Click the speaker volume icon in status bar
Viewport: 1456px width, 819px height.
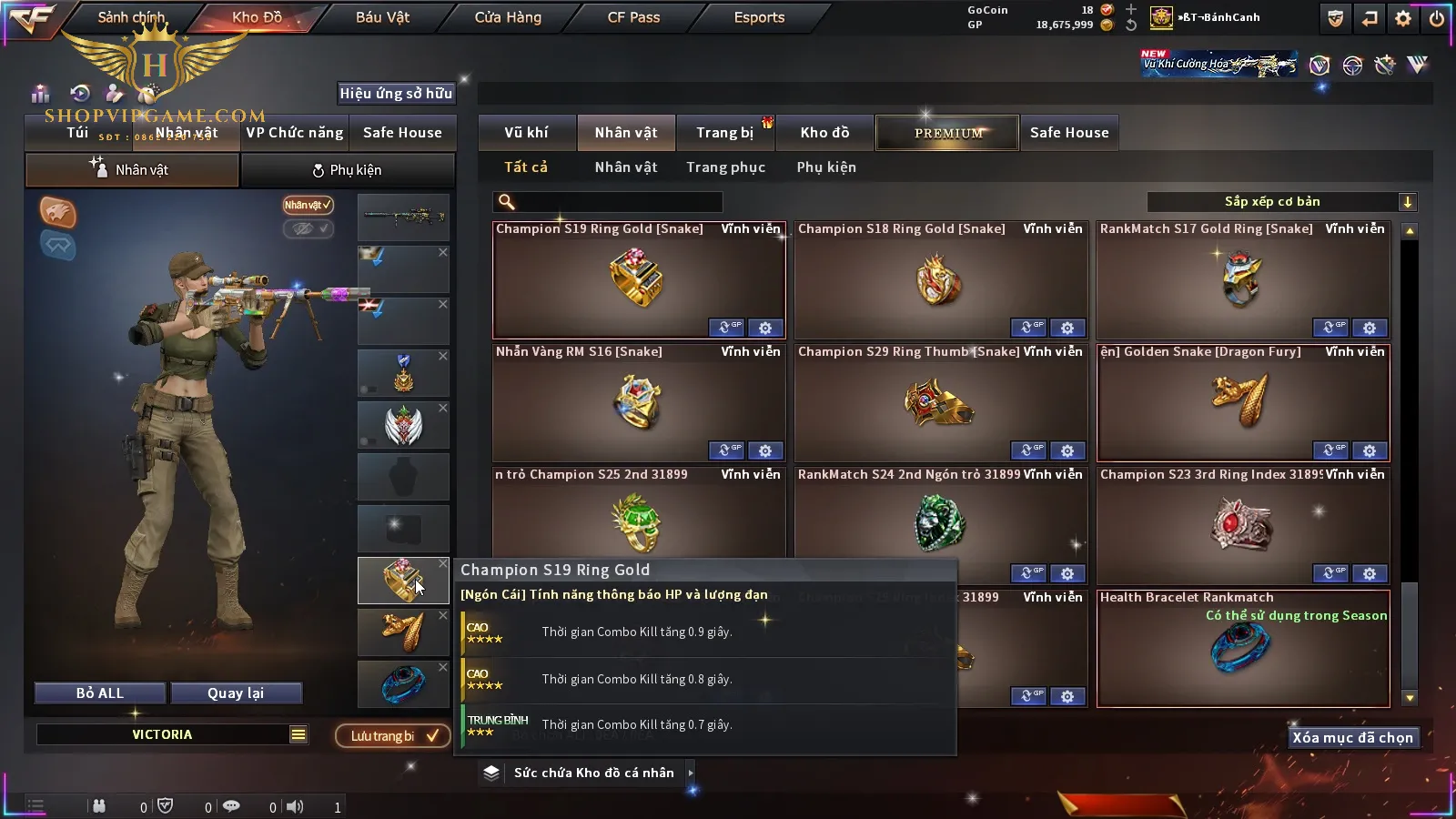295,806
